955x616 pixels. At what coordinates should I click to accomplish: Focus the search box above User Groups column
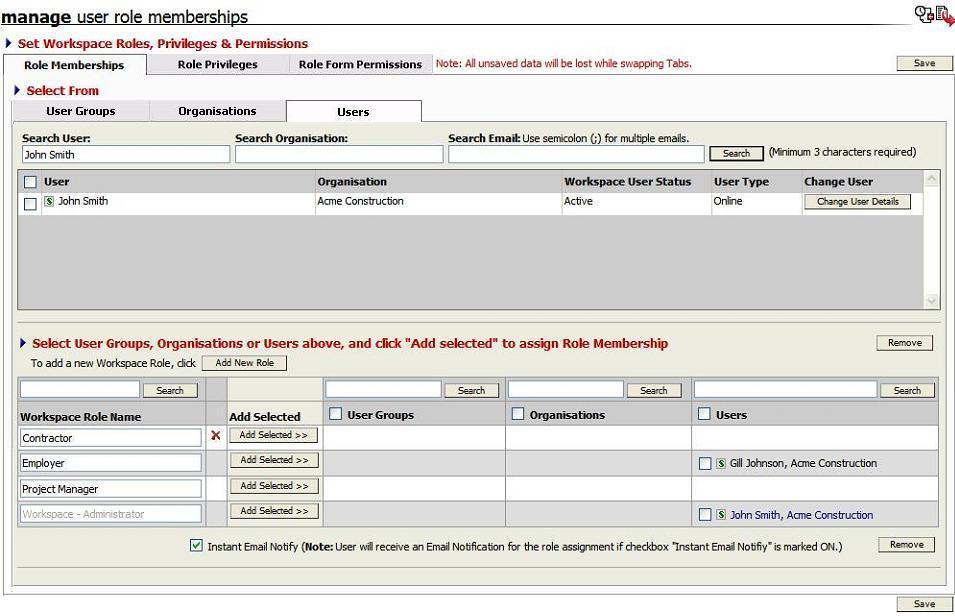383,390
